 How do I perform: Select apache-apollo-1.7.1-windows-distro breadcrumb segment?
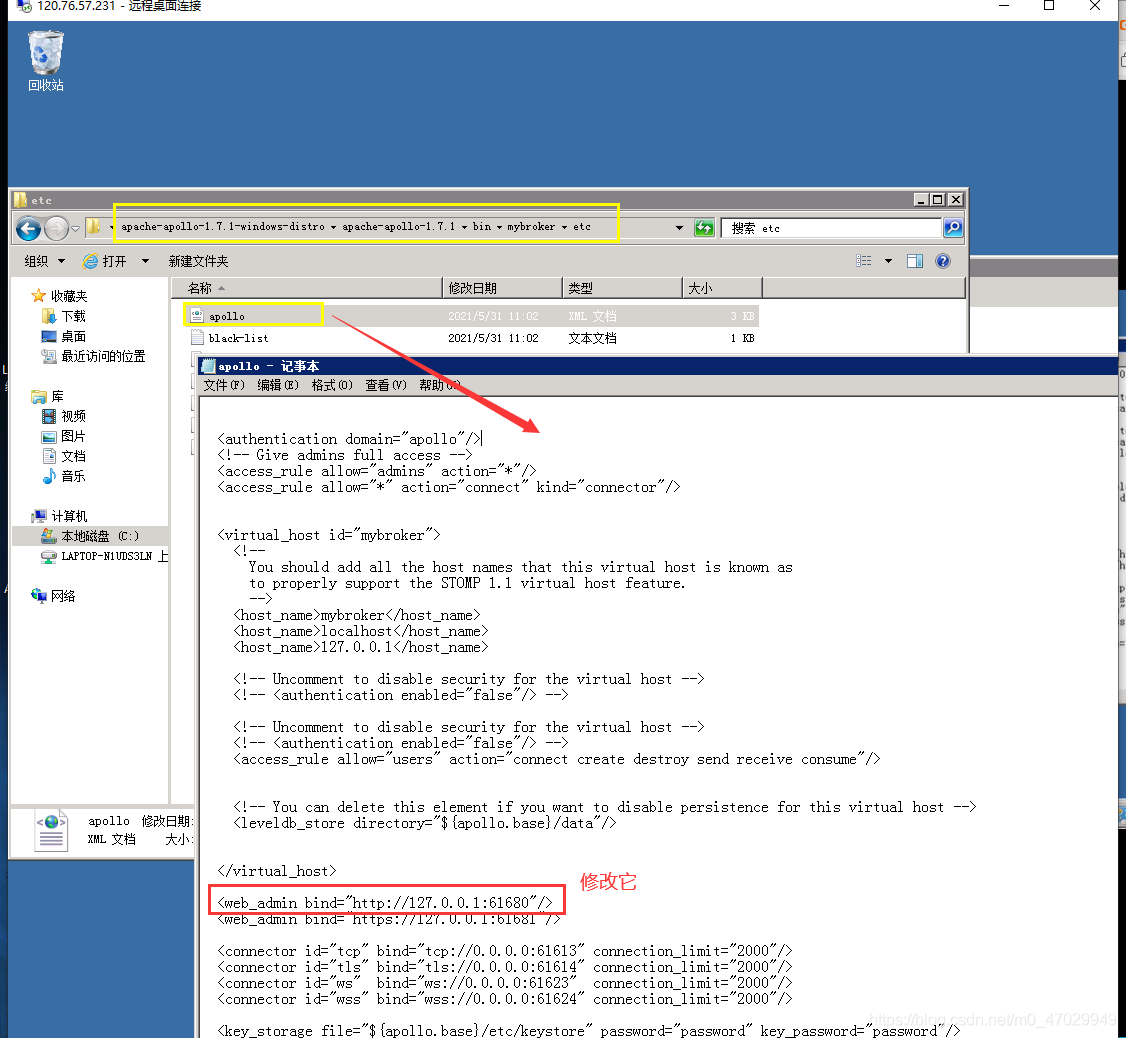tap(223, 226)
